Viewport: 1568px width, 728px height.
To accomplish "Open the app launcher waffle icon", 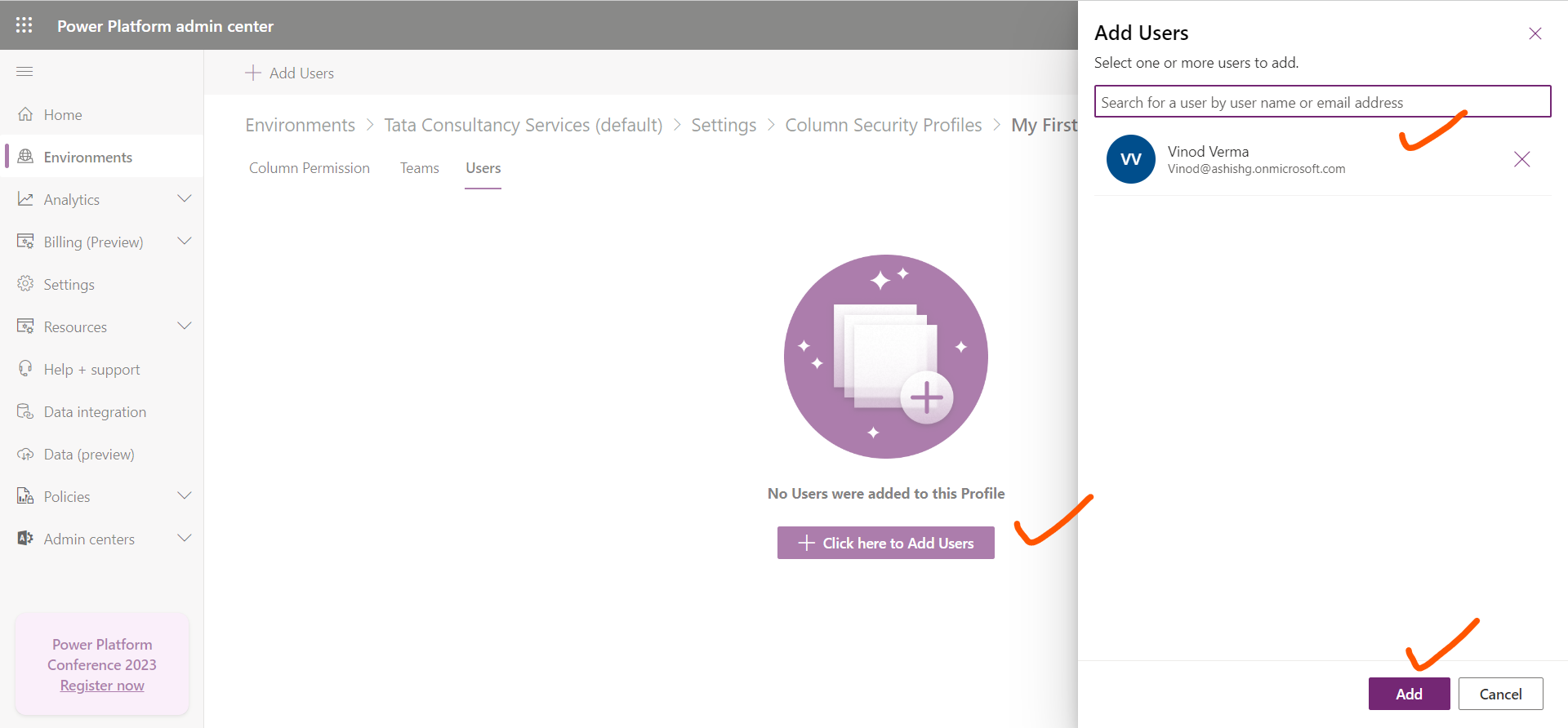I will [24, 25].
